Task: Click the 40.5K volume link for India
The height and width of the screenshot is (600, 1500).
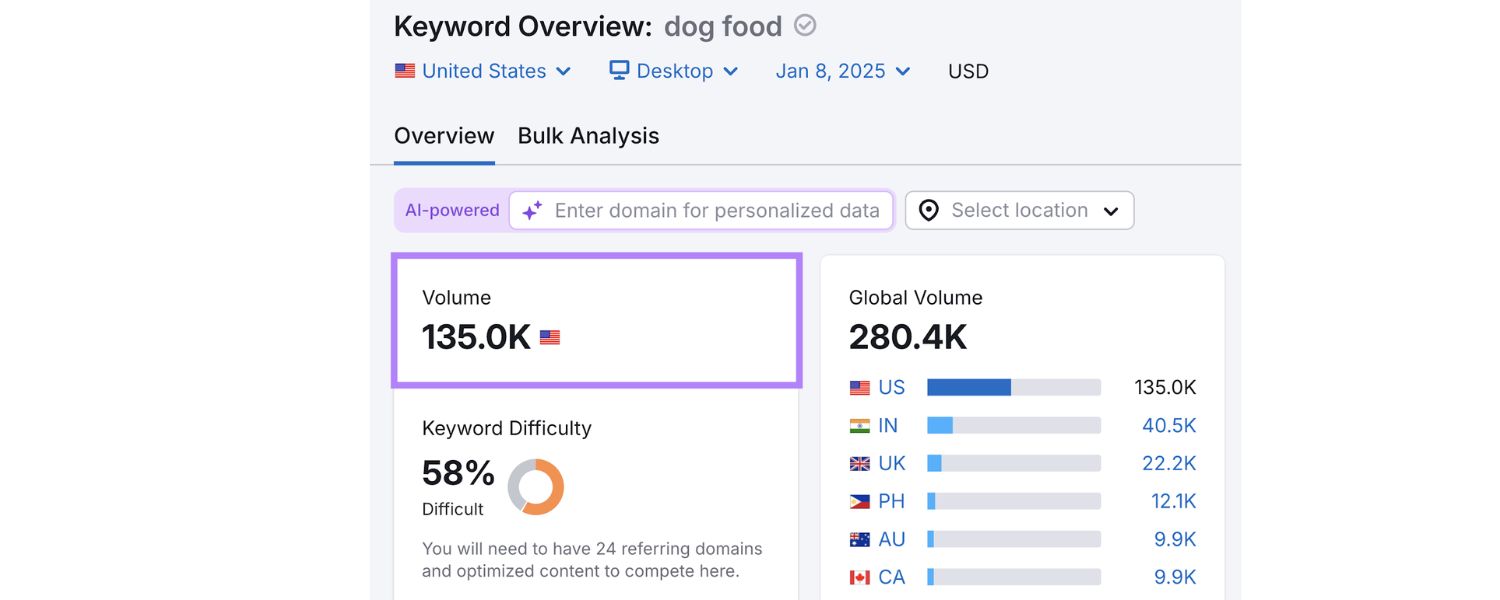Action: point(1169,425)
